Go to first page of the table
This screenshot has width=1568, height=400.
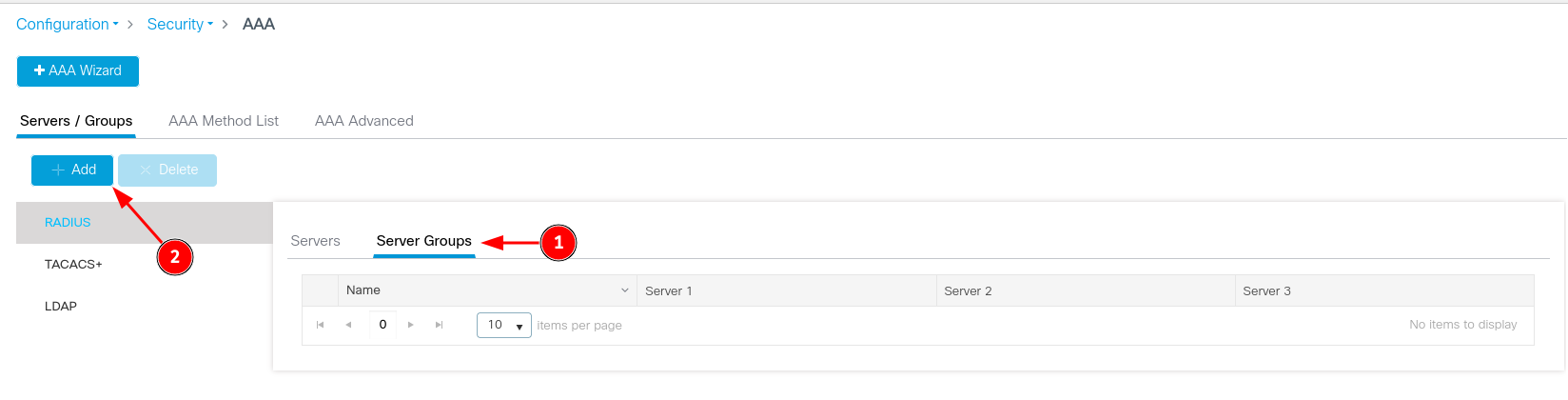321,325
